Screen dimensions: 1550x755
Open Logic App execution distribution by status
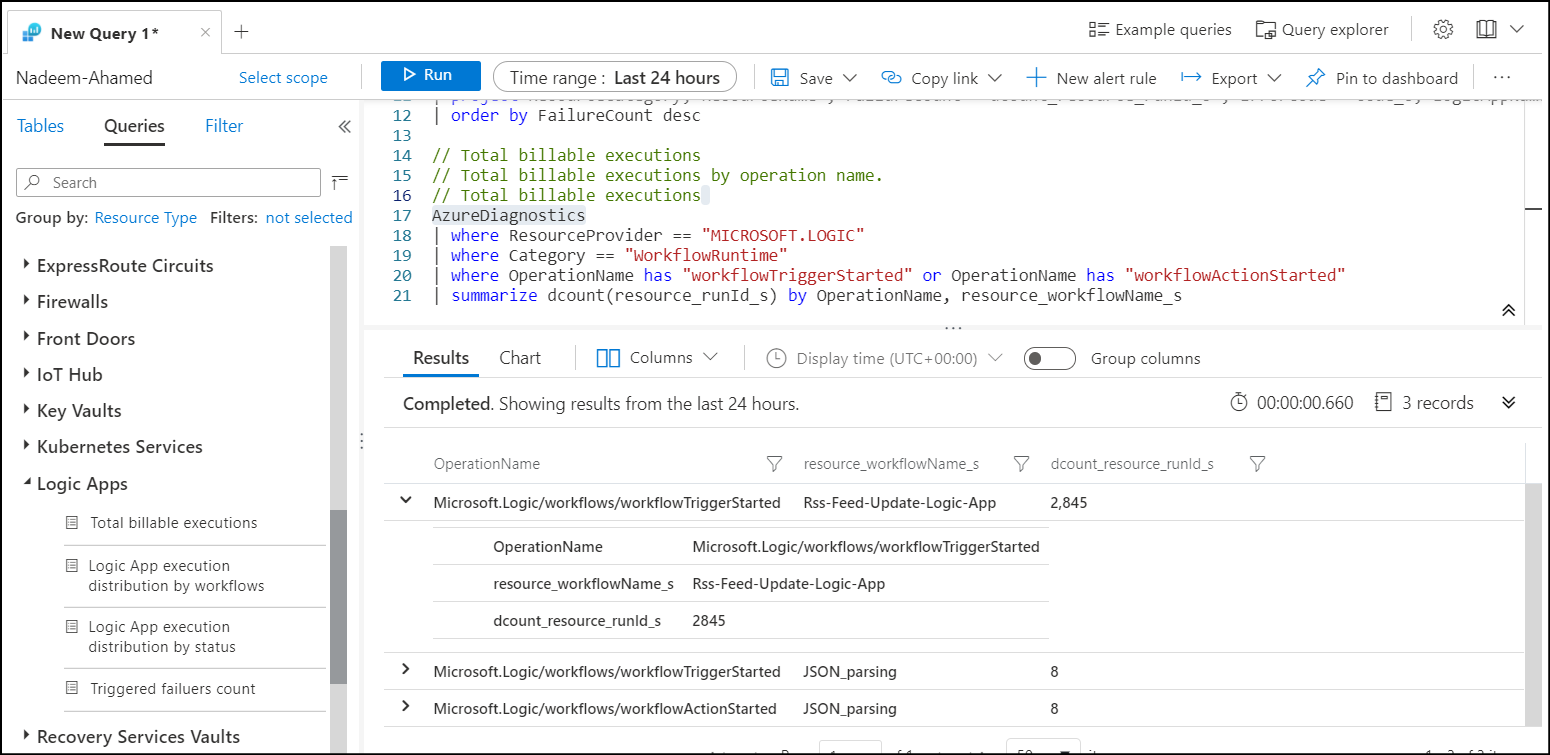[x=162, y=637]
